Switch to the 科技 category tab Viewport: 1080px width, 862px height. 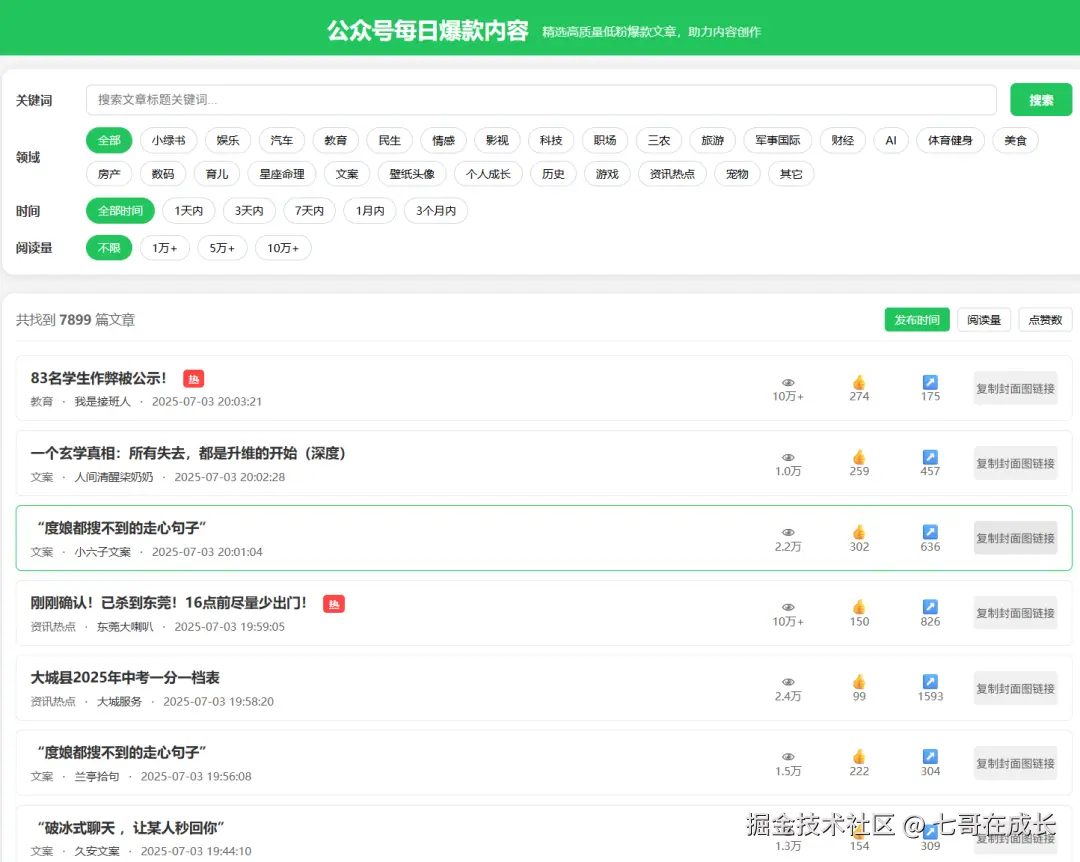(x=550, y=140)
